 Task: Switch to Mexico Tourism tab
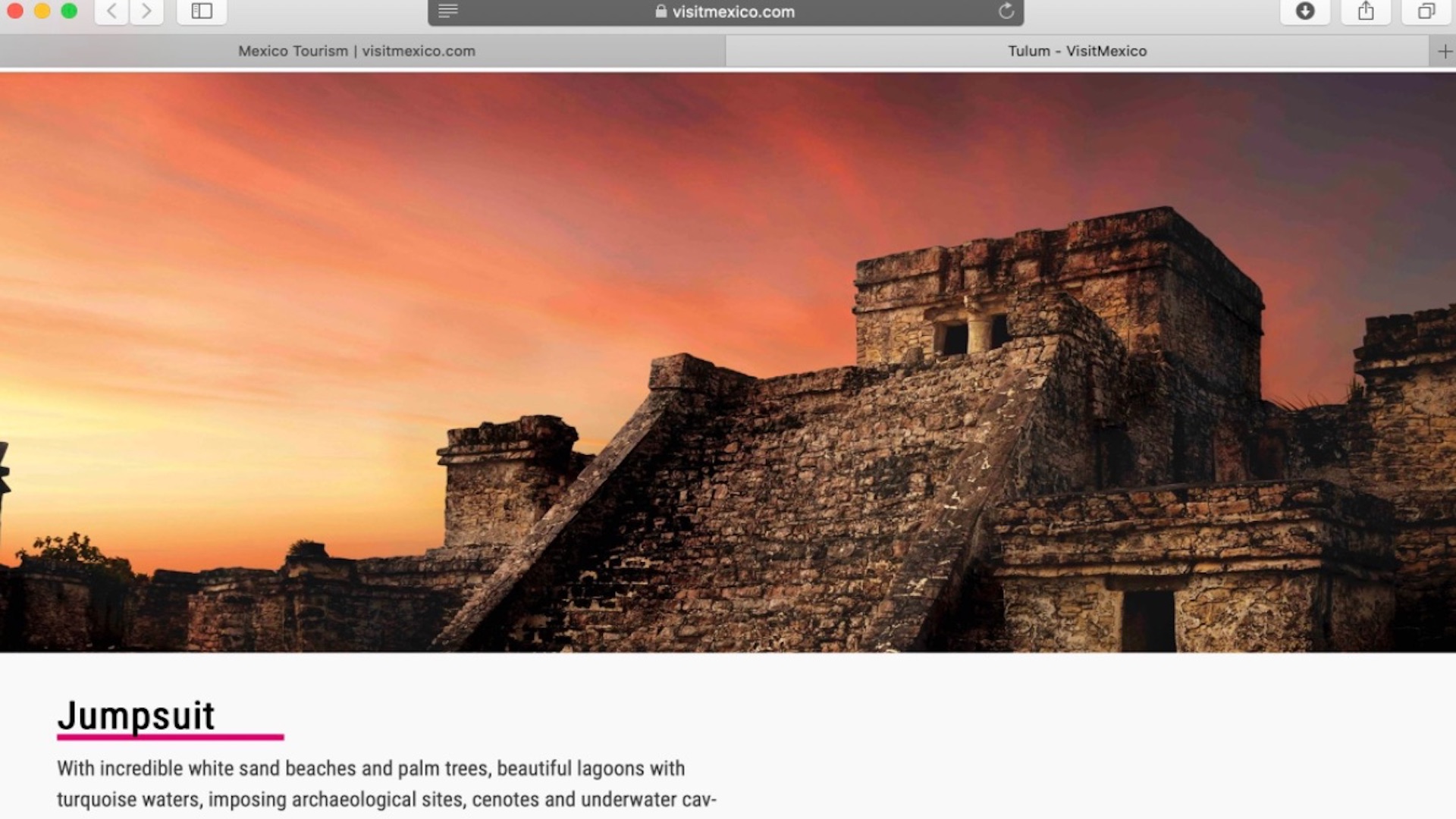coord(356,52)
